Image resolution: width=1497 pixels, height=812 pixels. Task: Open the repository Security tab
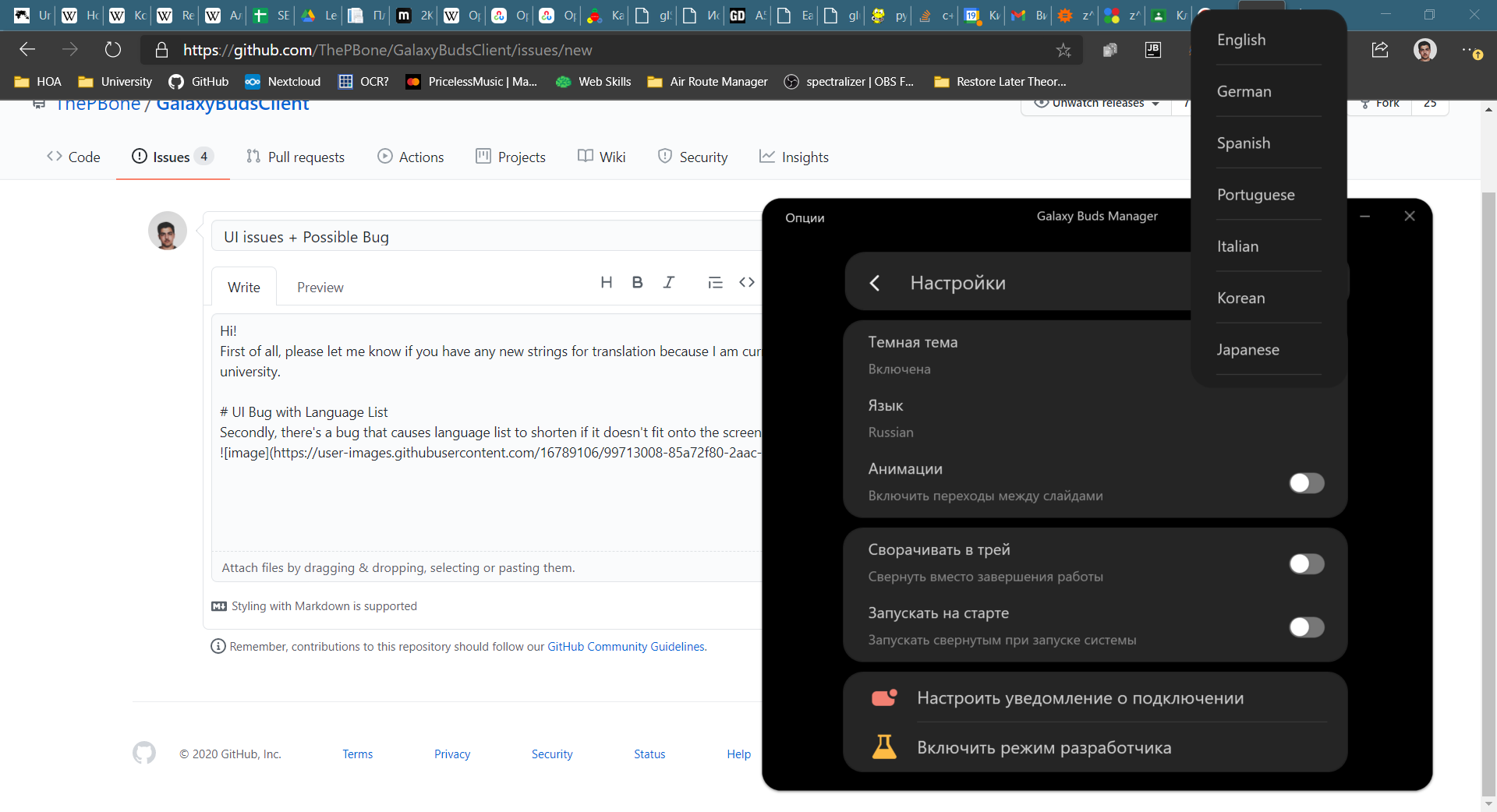point(692,157)
